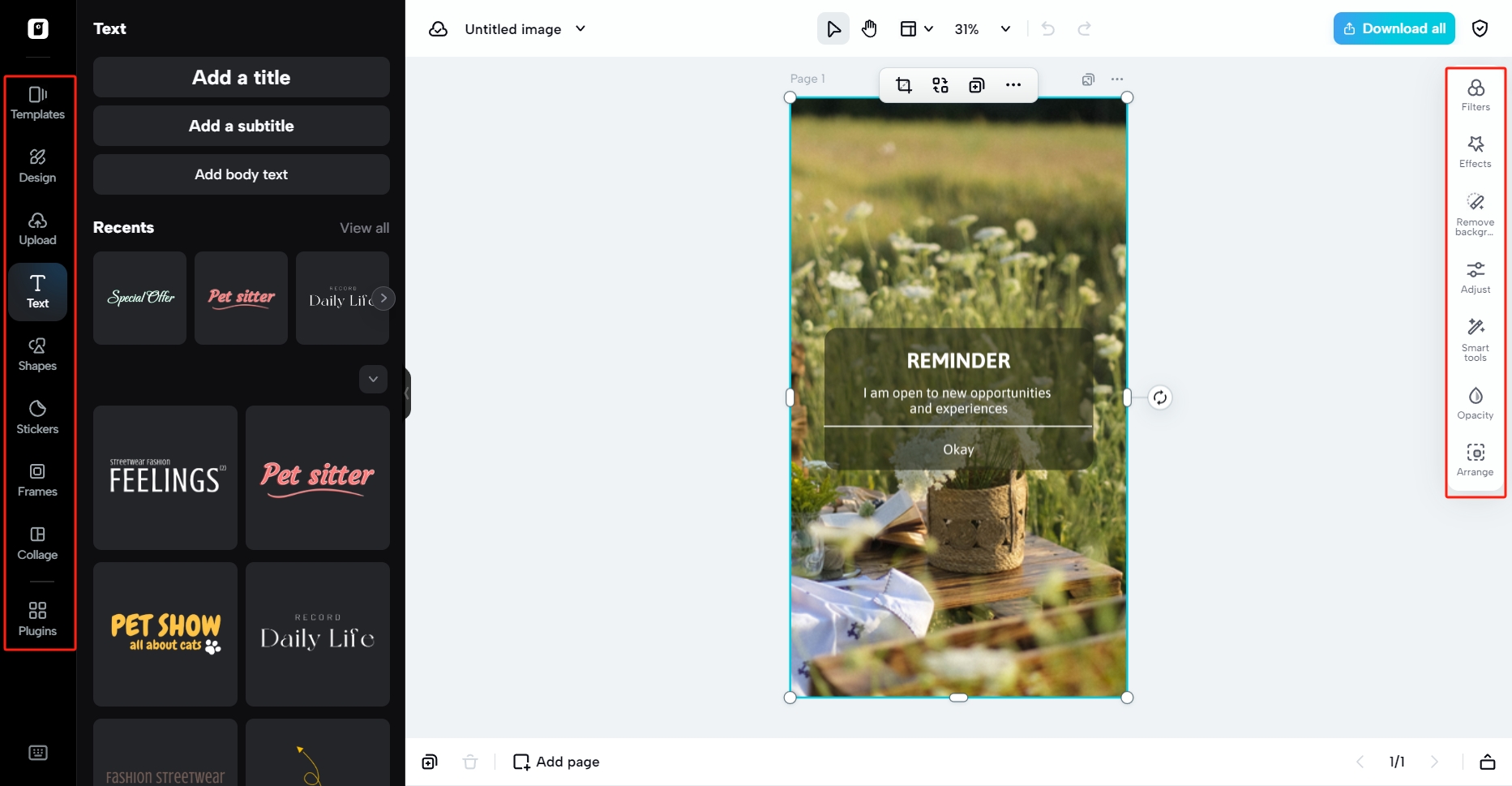1512x786 pixels.
Task: Go to the next page arrow
Action: tap(1434, 762)
